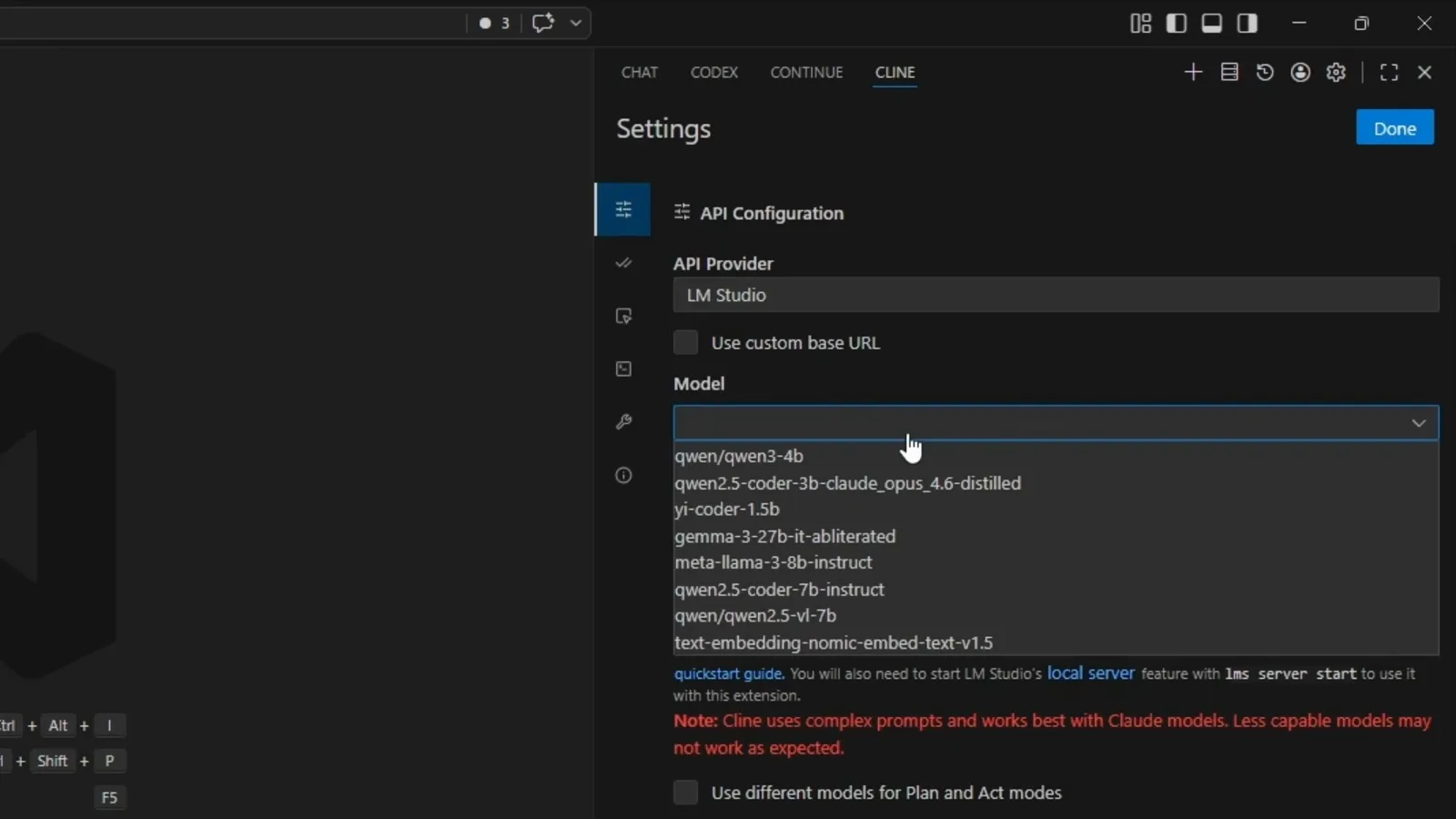The height and width of the screenshot is (819, 1456).
Task: Choose qwen2.5-coder-3b-claude_opus_4.6-distilled model
Action: [x=1056, y=483]
